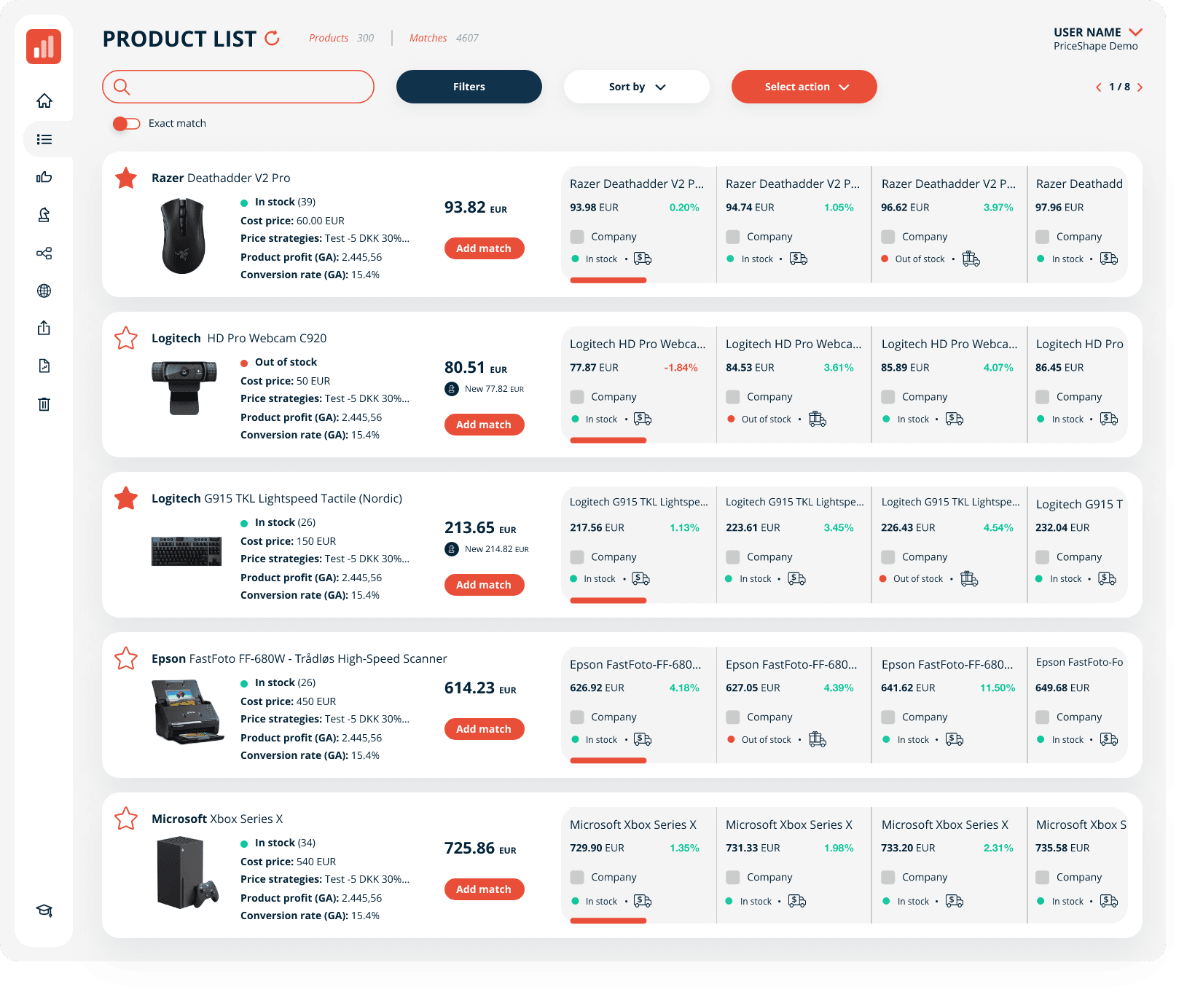Unstar the Logitech G915 TKL product
Viewport: 1195px width, 1008px height.
[x=126, y=498]
